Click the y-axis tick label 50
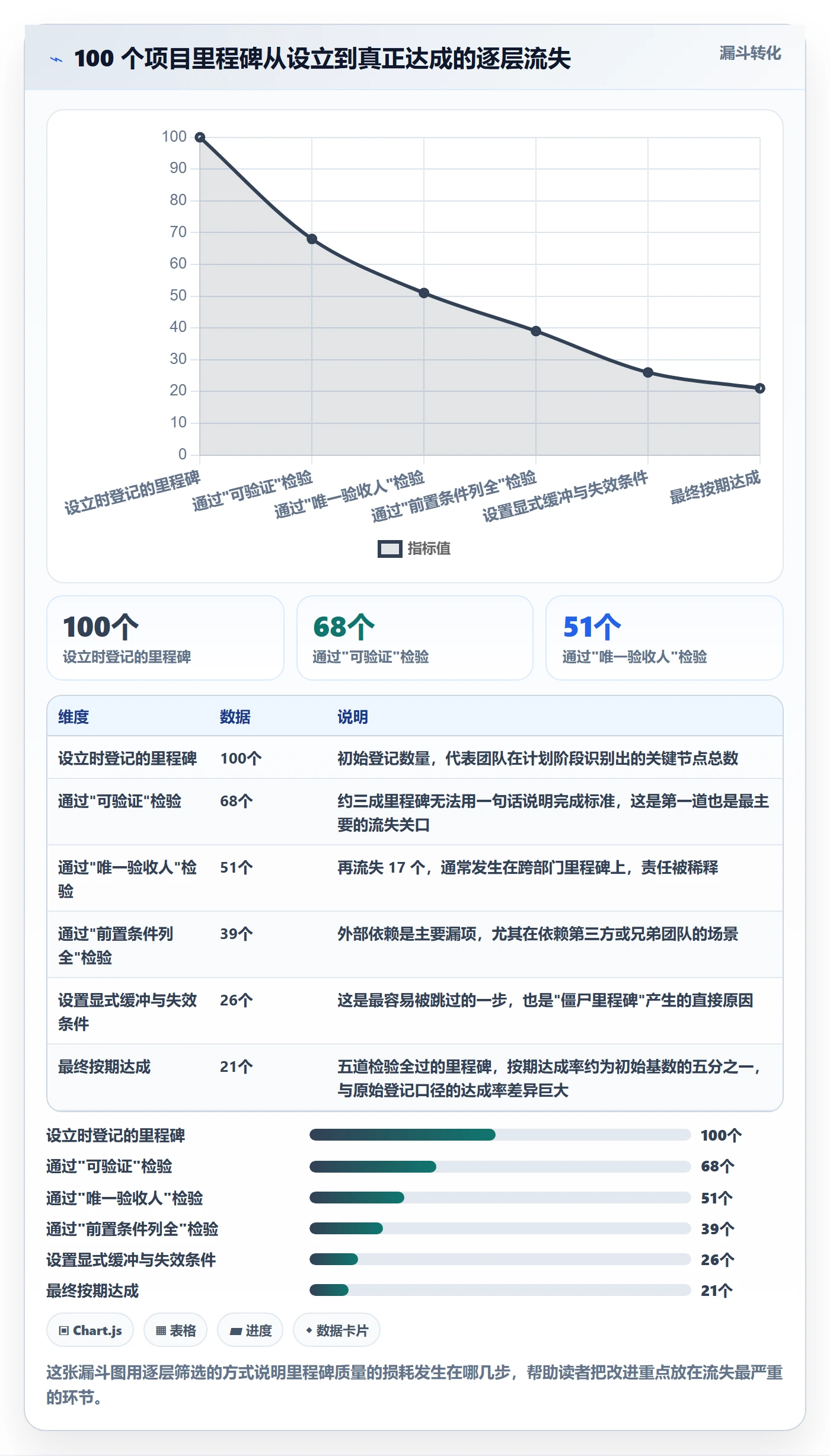The height and width of the screenshot is (1456, 830). (178, 295)
